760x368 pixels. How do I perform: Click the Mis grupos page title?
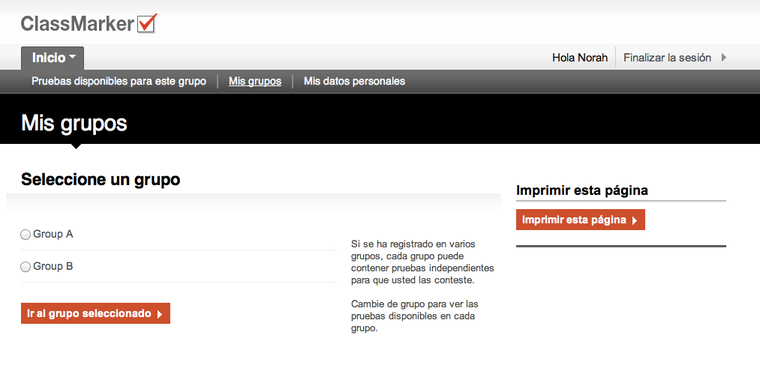point(74,123)
